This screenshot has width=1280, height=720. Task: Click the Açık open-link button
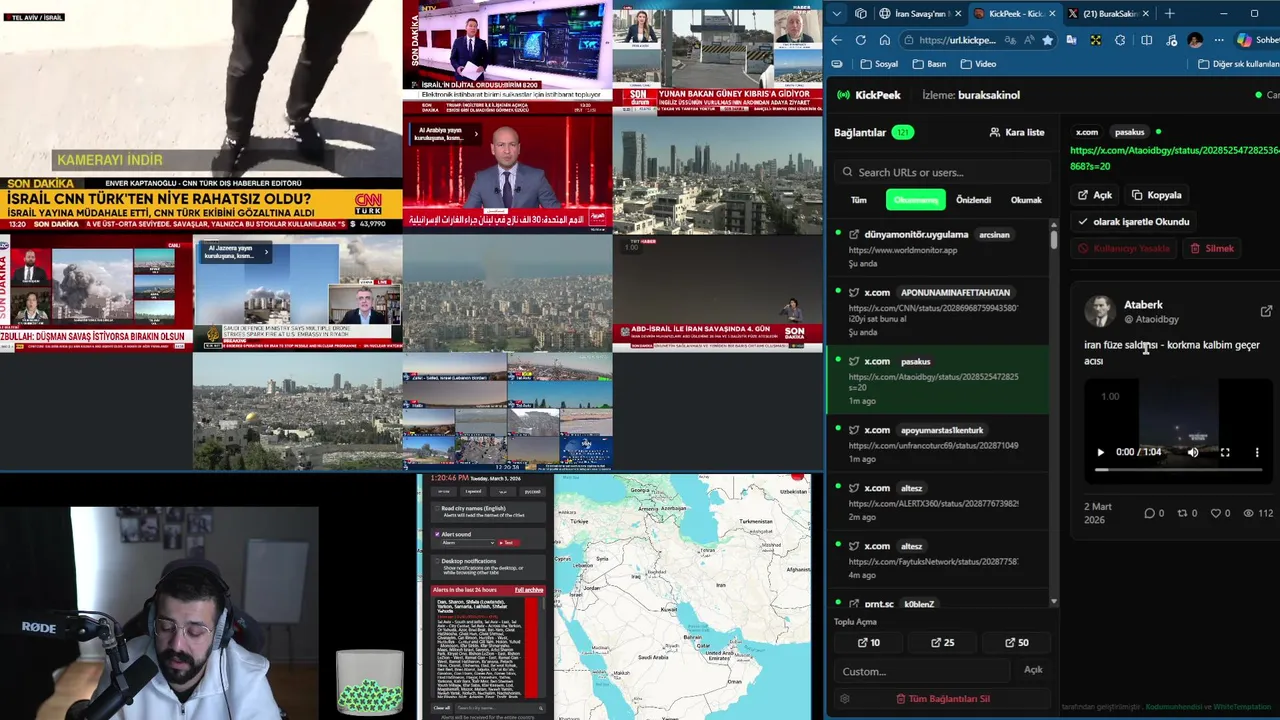click(x=1095, y=195)
